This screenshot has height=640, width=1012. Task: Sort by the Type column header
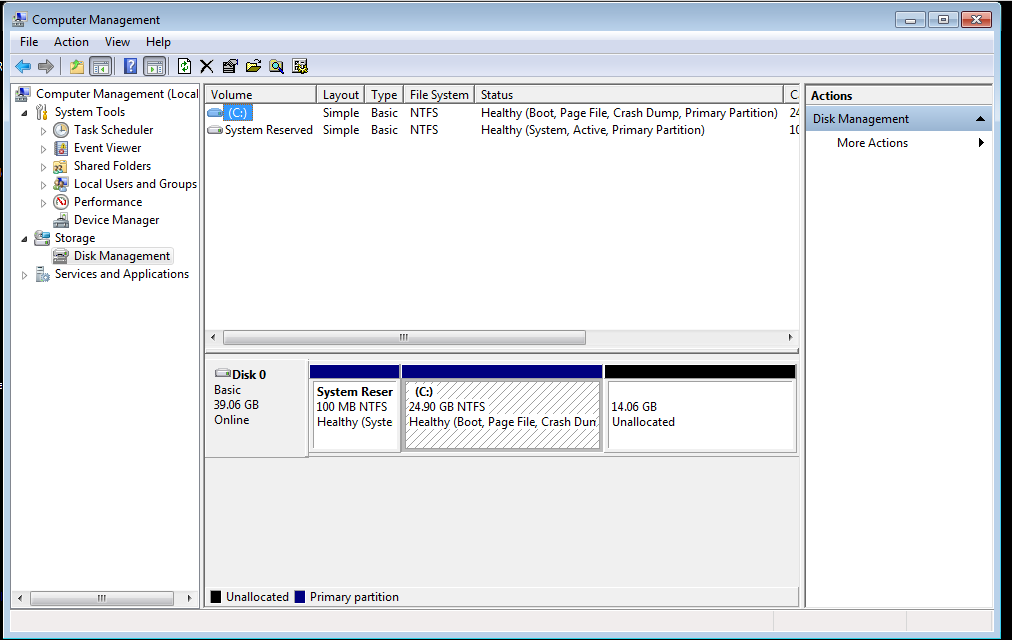[384, 95]
